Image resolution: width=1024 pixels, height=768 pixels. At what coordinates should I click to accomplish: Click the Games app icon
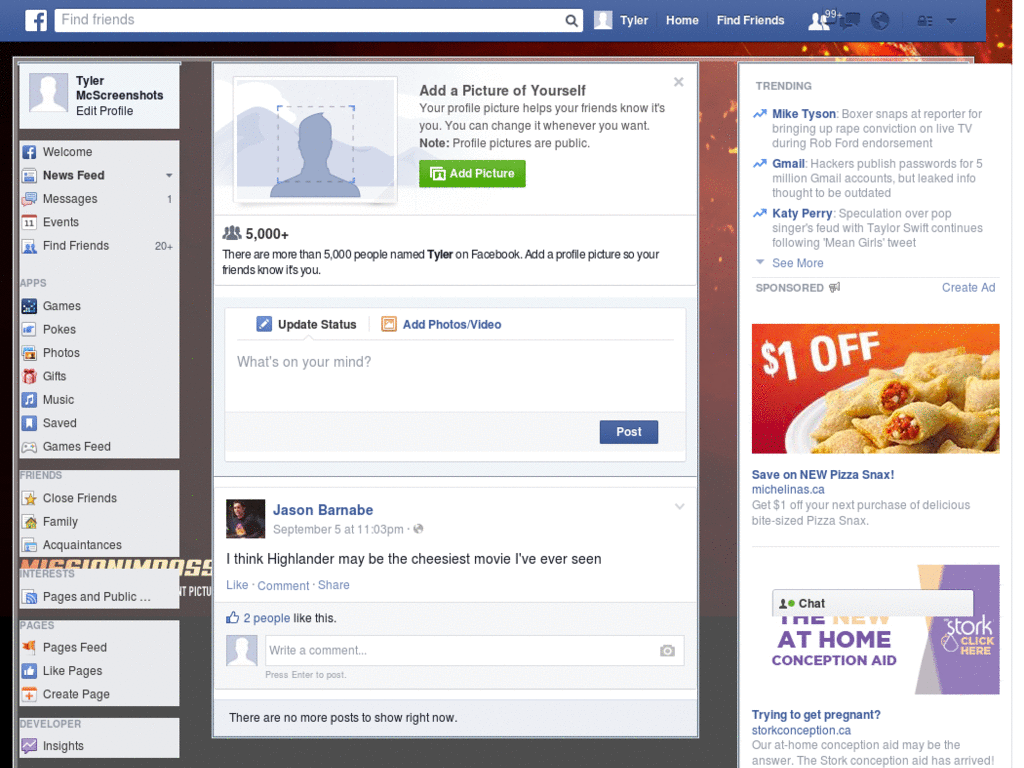coord(29,306)
